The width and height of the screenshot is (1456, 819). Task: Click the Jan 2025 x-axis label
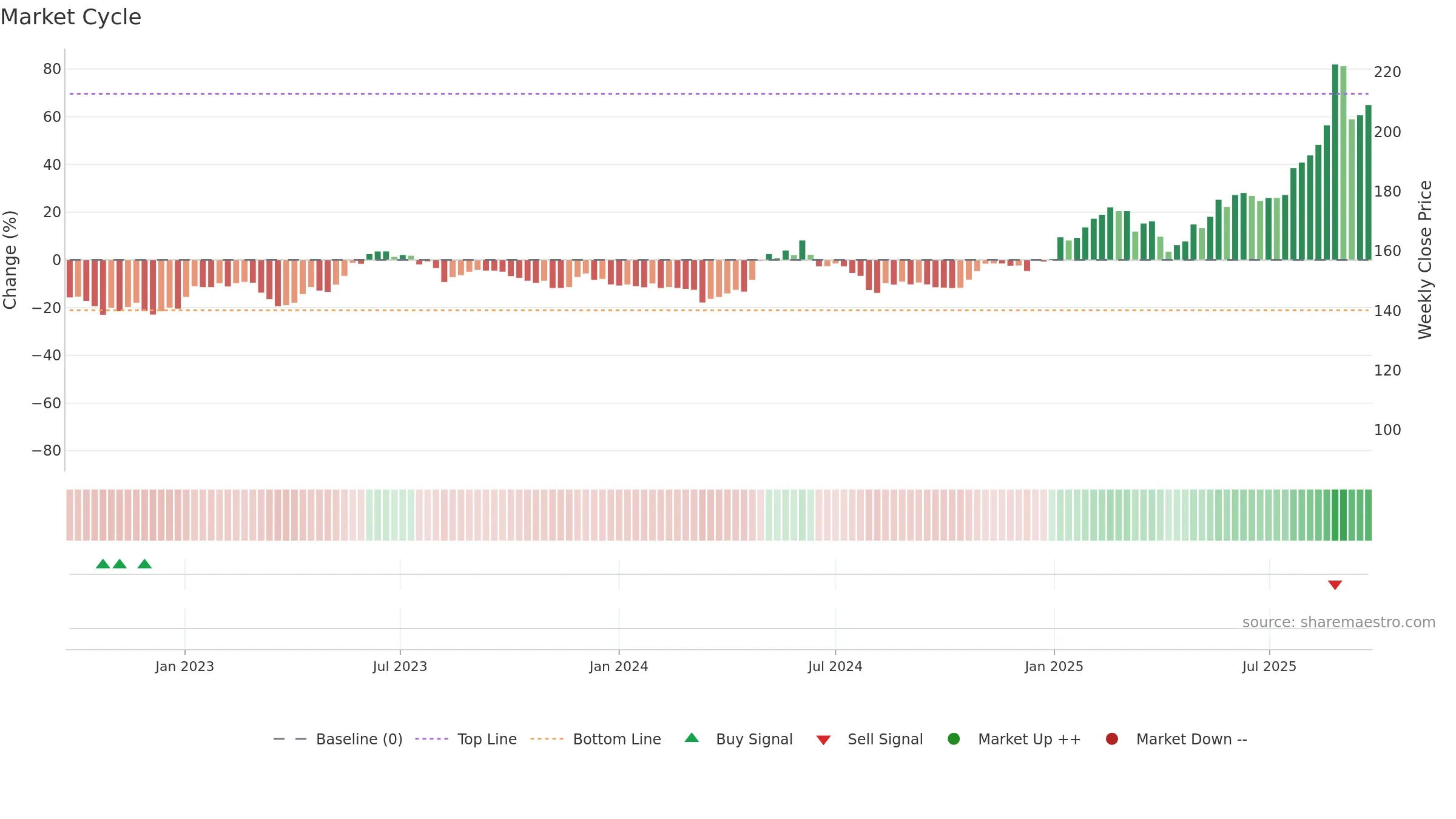1054,666
